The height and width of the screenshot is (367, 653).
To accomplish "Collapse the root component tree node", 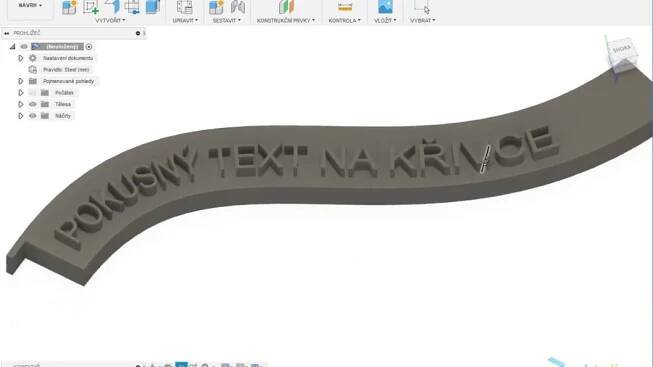I will [x=12, y=47].
